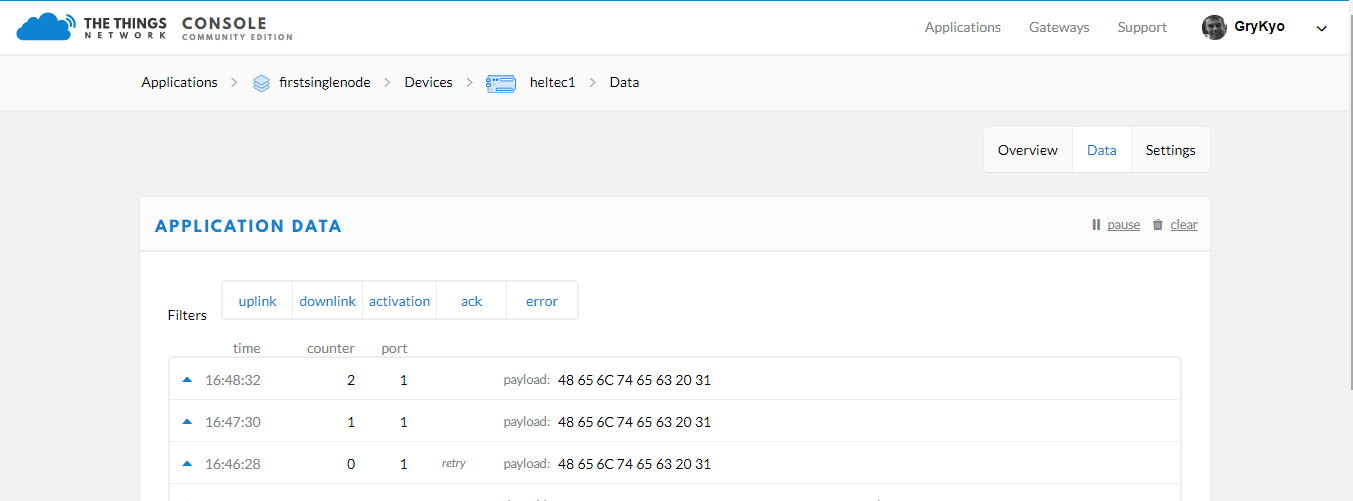The height and width of the screenshot is (501, 1353).
Task: Go to Gateways in top navigation
Action: (1059, 28)
